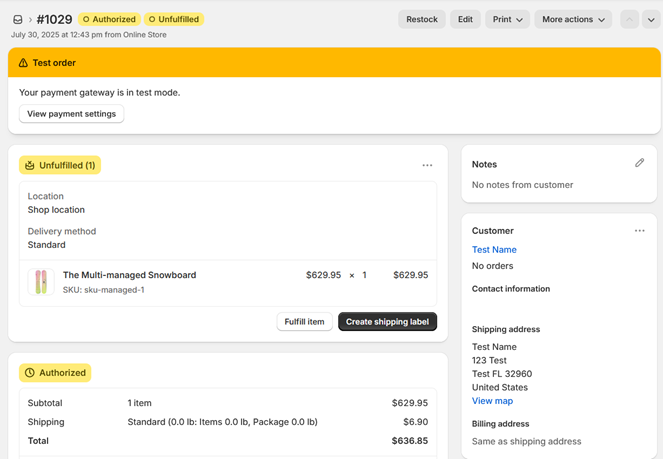Open the More actions dropdown
Screen dimensions: 663x459
click(573, 19)
